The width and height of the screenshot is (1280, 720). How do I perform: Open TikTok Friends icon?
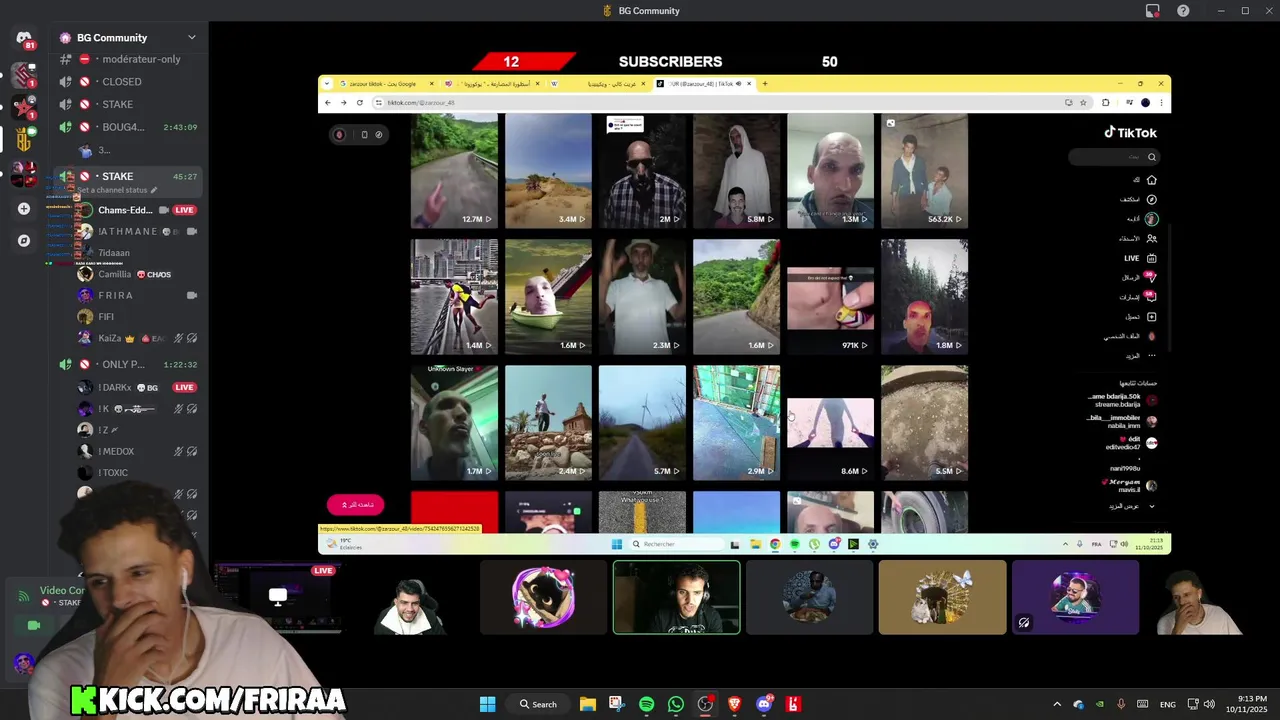point(1152,238)
